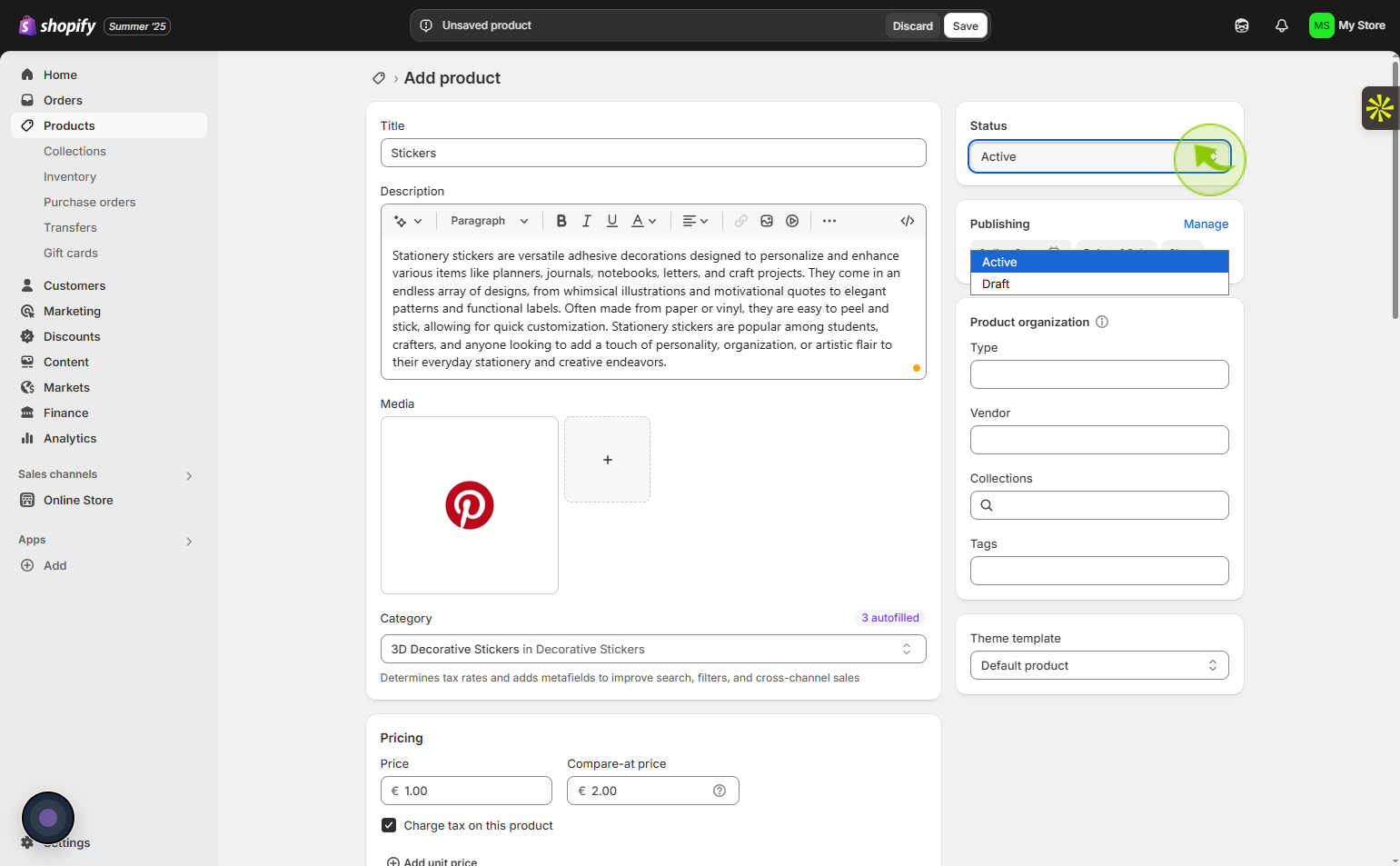Open Markets in sidebar

point(109,387)
